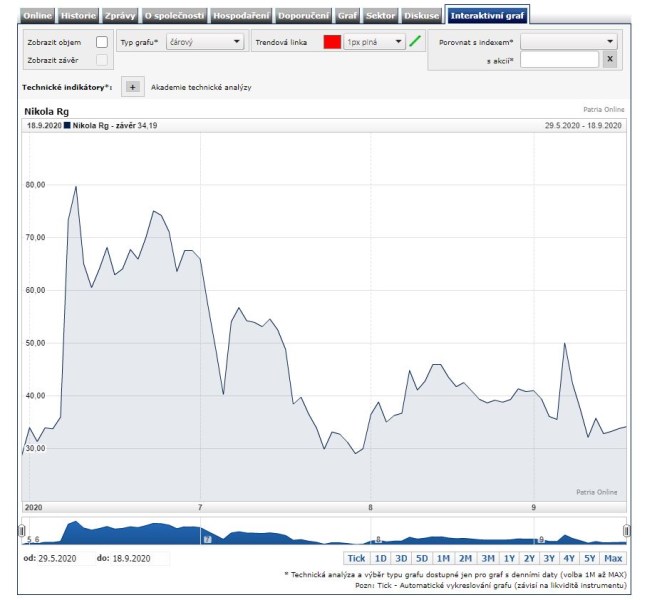Screen dimensions: 647x600
Task: Click the plus icon to add technical indicator
Action: 132,87
